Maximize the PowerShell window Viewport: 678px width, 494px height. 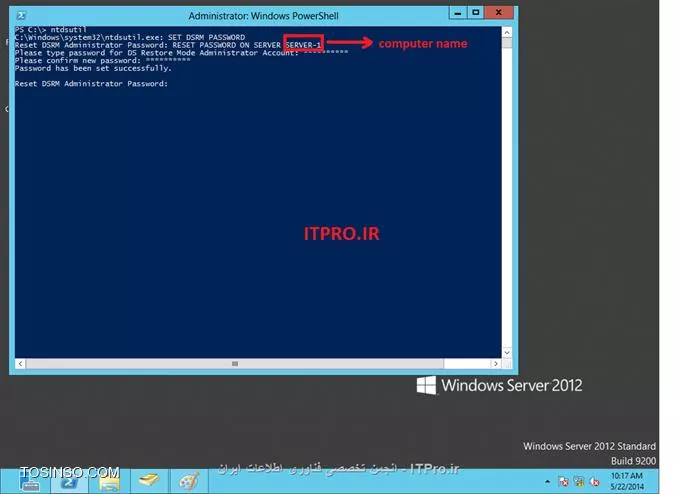(x=476, y=13)
